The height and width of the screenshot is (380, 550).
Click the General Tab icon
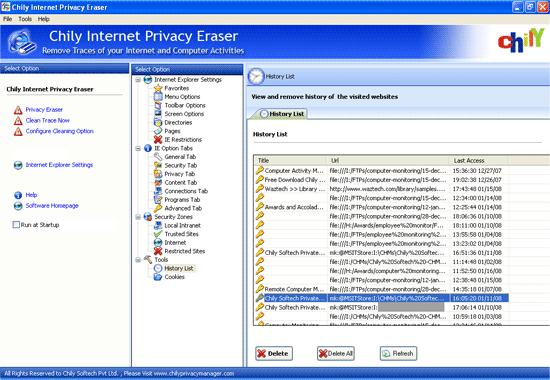point(158,156)
